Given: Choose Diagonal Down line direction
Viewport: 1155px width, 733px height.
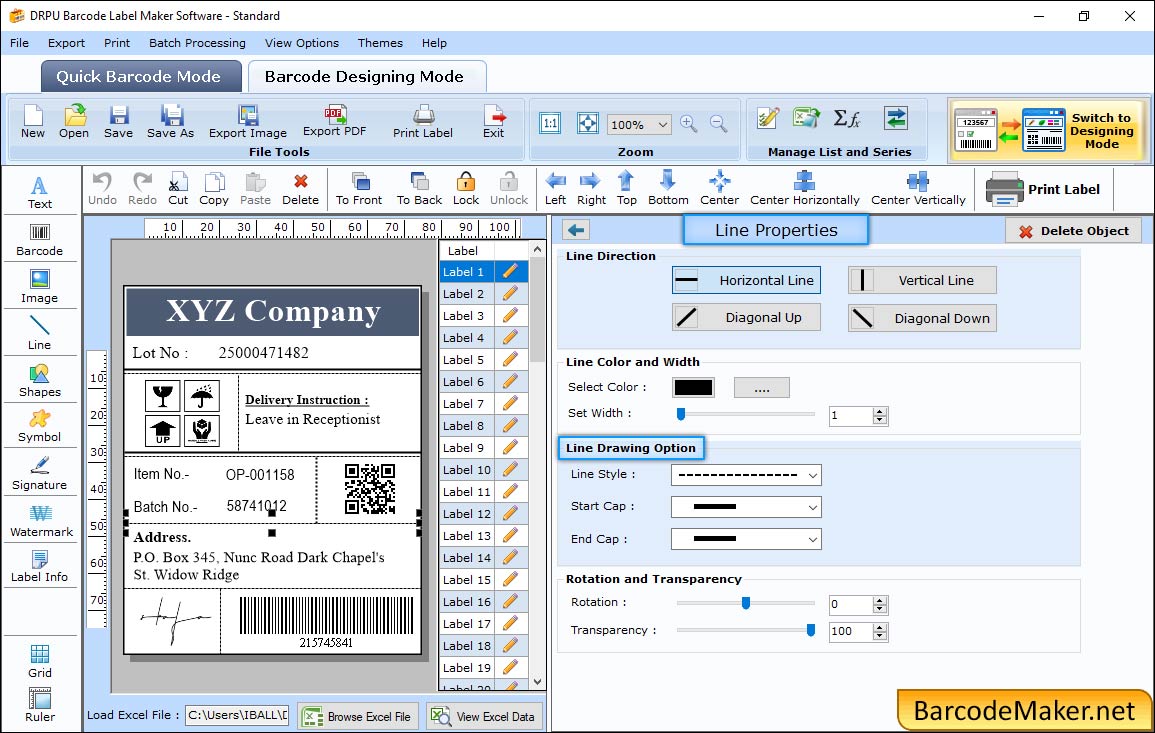Looking at the screenshot, I should point(922,318).
